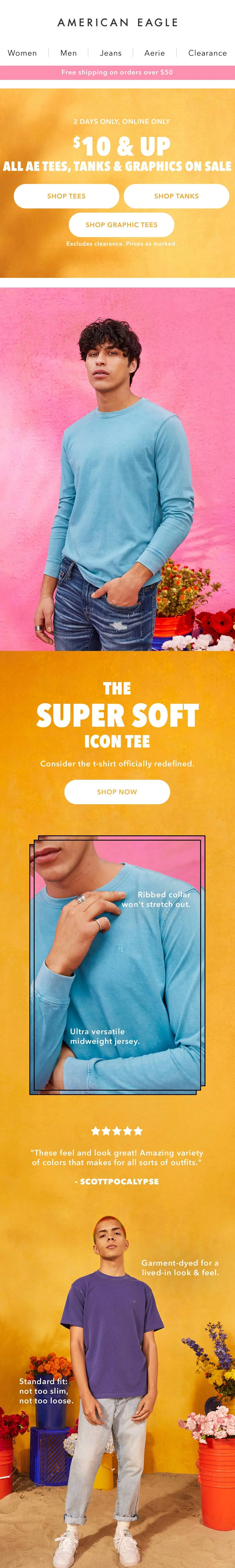
Task: Click the Shop Now button
Action: (x=117, y=792)
